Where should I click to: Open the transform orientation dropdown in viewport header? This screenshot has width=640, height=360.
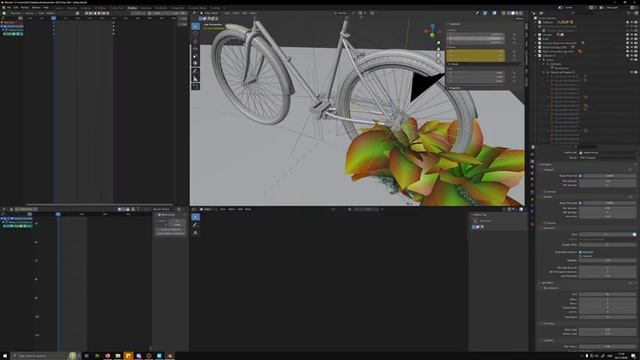coord(340,13)
